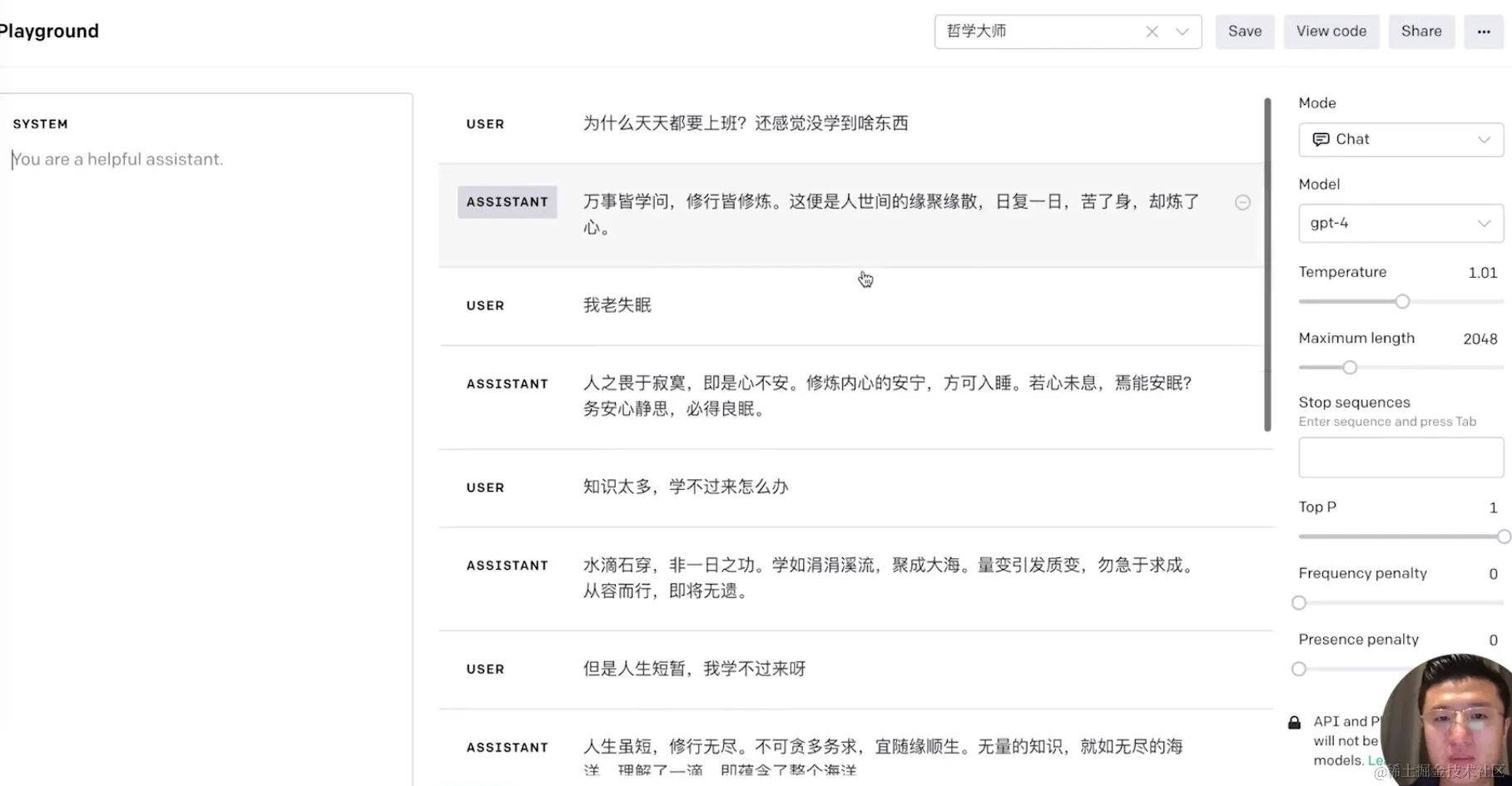Click the conversation scrollbar thumb

click(1267, 264)
